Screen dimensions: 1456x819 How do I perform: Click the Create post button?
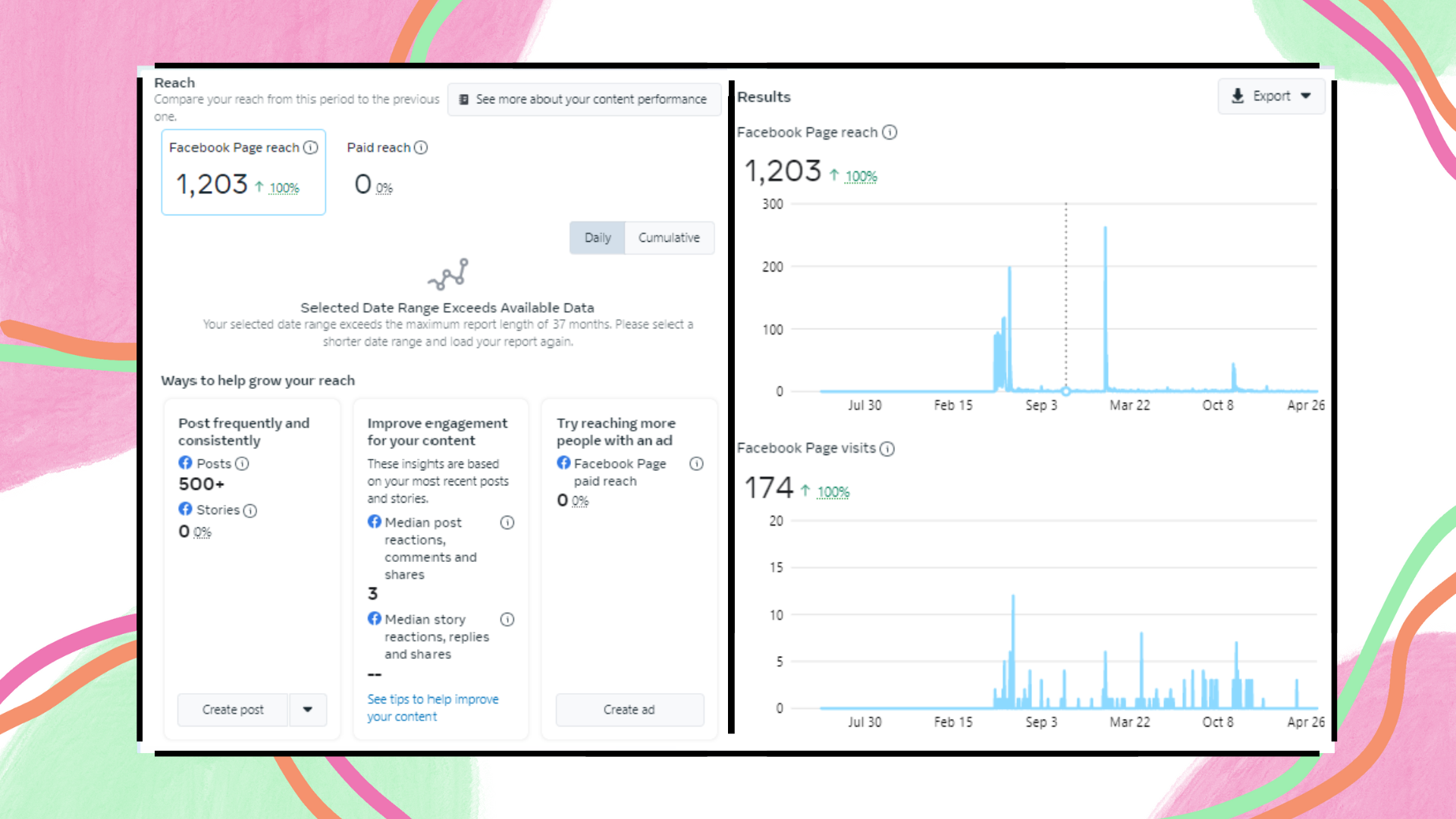(233, 710)
